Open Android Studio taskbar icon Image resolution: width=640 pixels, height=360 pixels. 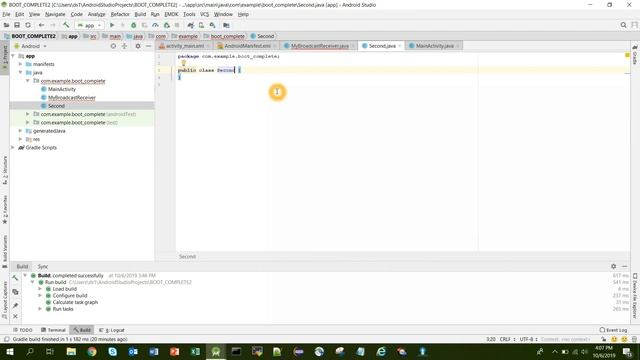coord(216,351)
